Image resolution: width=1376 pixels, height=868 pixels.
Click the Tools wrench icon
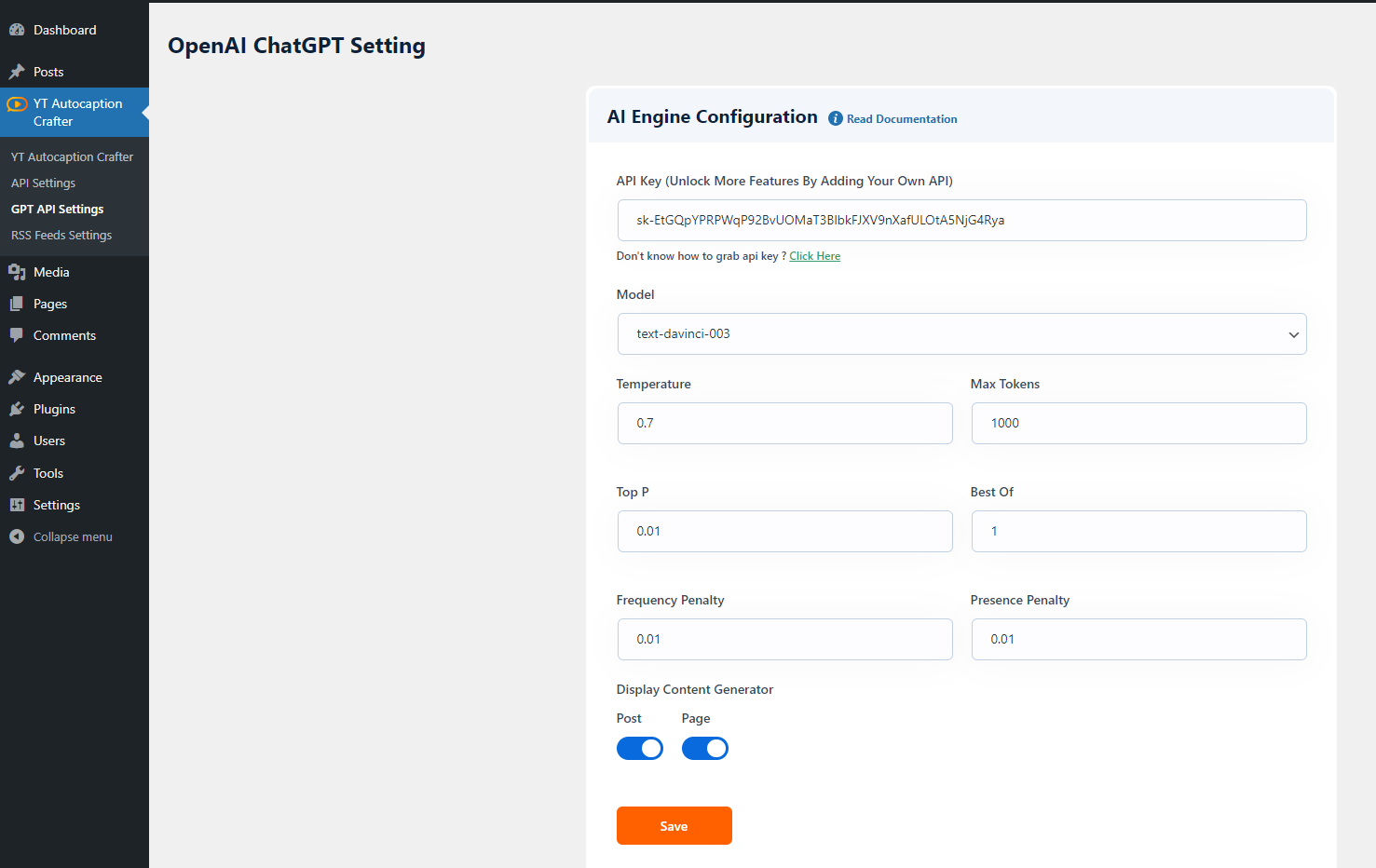(17, 473)
